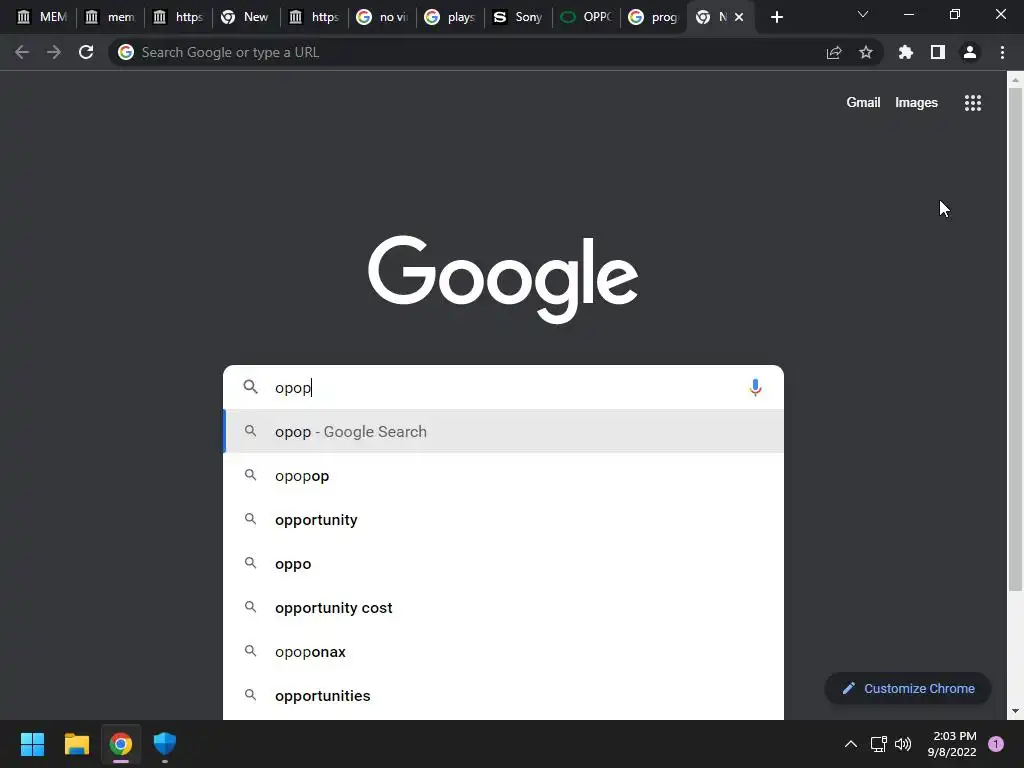Switch to the Sony tab
Image resolution: width=1024 pixels, height=768 pixels.
(x=519, y=17)
